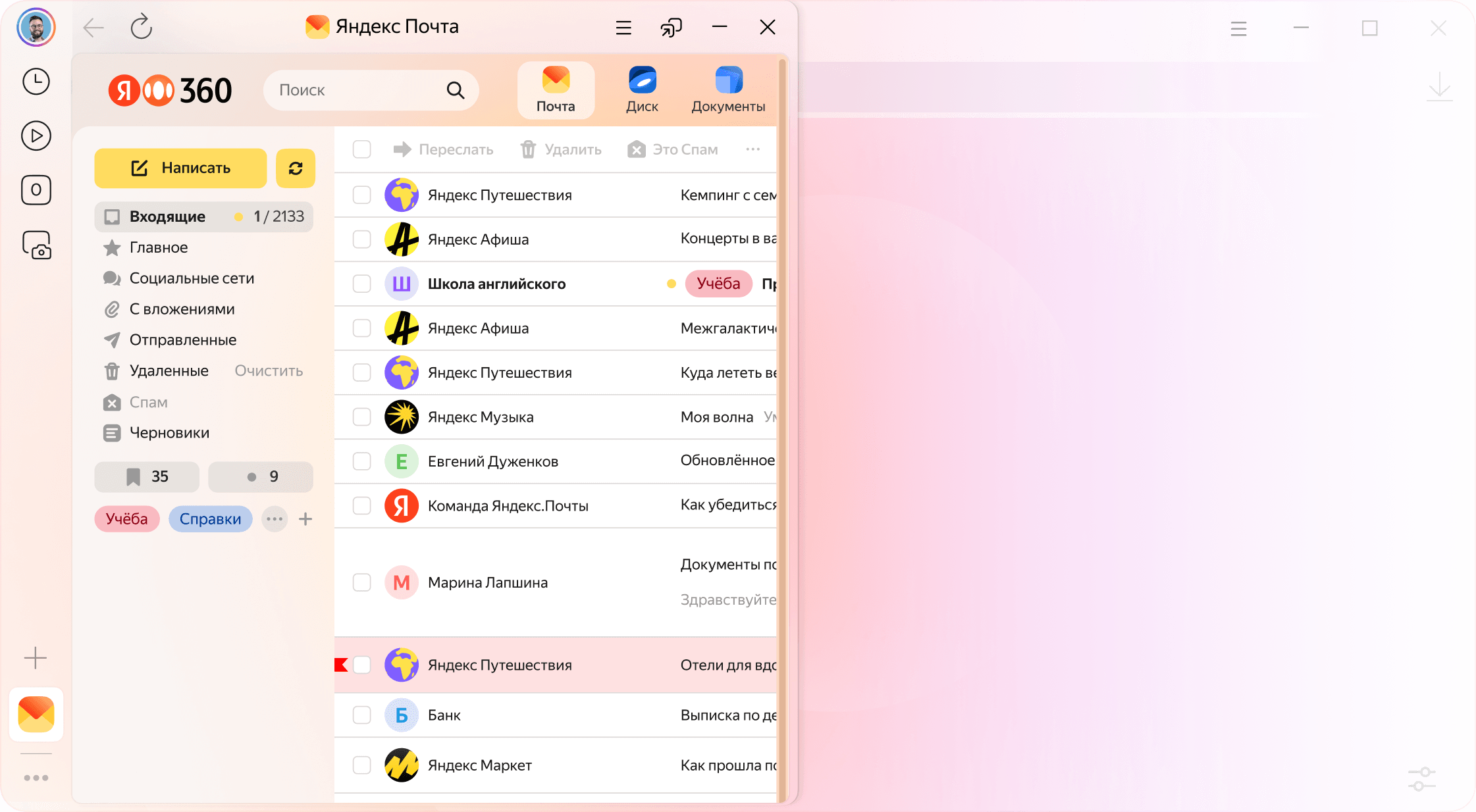Viewport: 1476px width, 812px height.
Task: Click the Яндекс Музыка sender avatar
Action: 402,417
